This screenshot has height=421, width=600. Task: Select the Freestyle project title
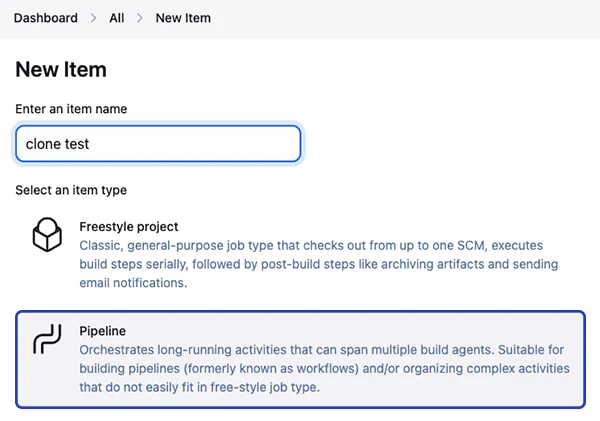[129, 227]
